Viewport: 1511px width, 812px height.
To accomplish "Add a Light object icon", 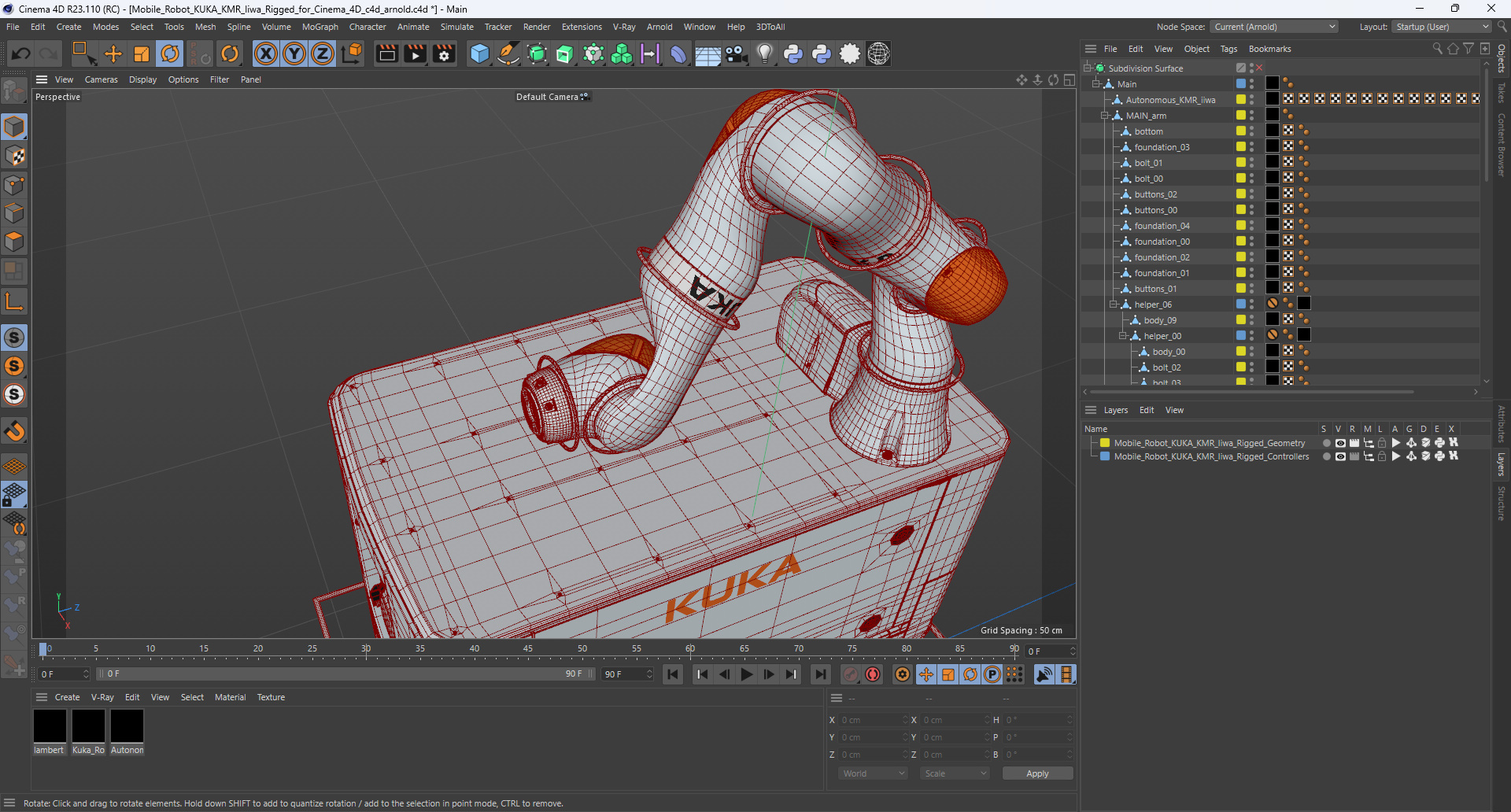I will pyautogui.click(x=764, y=54).
